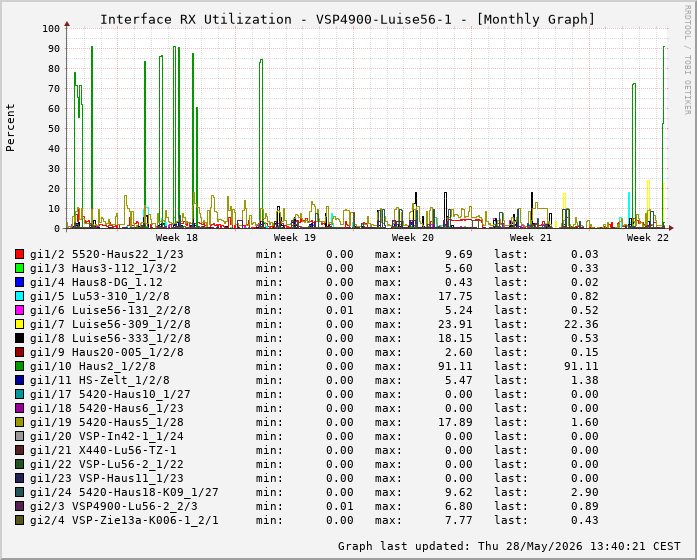This screenshot has width=697, height=560.
Task: Click the blue swatch for gi1/4 Haus8-DG_1.12
Action: [x=19, y=282]
